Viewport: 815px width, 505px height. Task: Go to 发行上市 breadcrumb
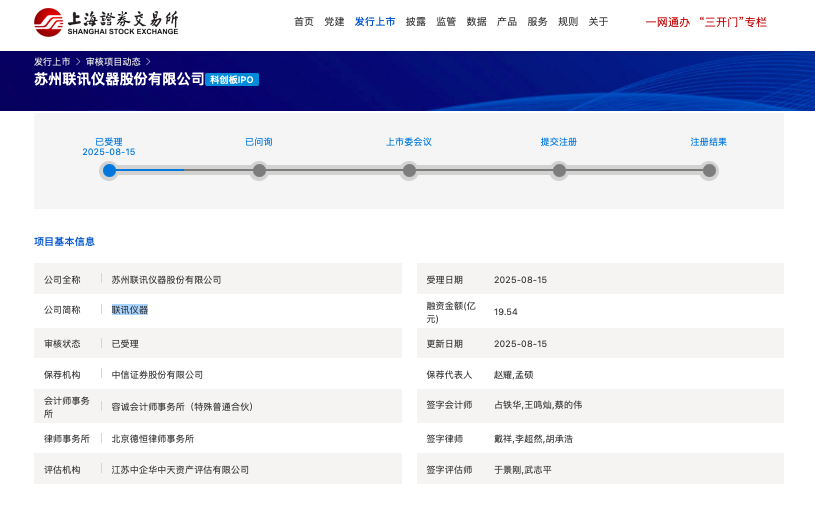click(52, 62)
